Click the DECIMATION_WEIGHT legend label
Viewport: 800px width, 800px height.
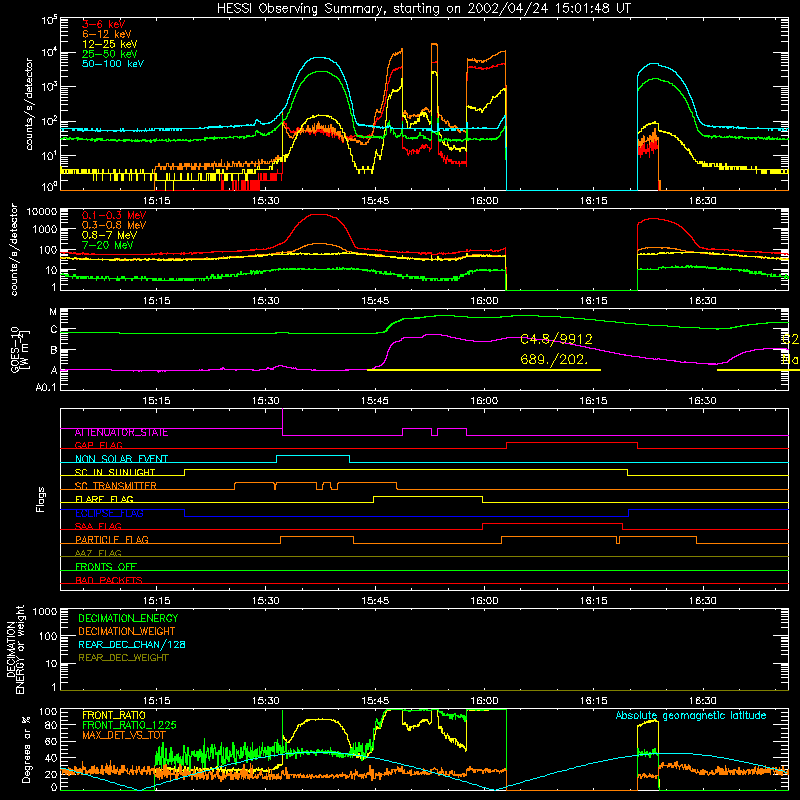click(x=127, y=631)
